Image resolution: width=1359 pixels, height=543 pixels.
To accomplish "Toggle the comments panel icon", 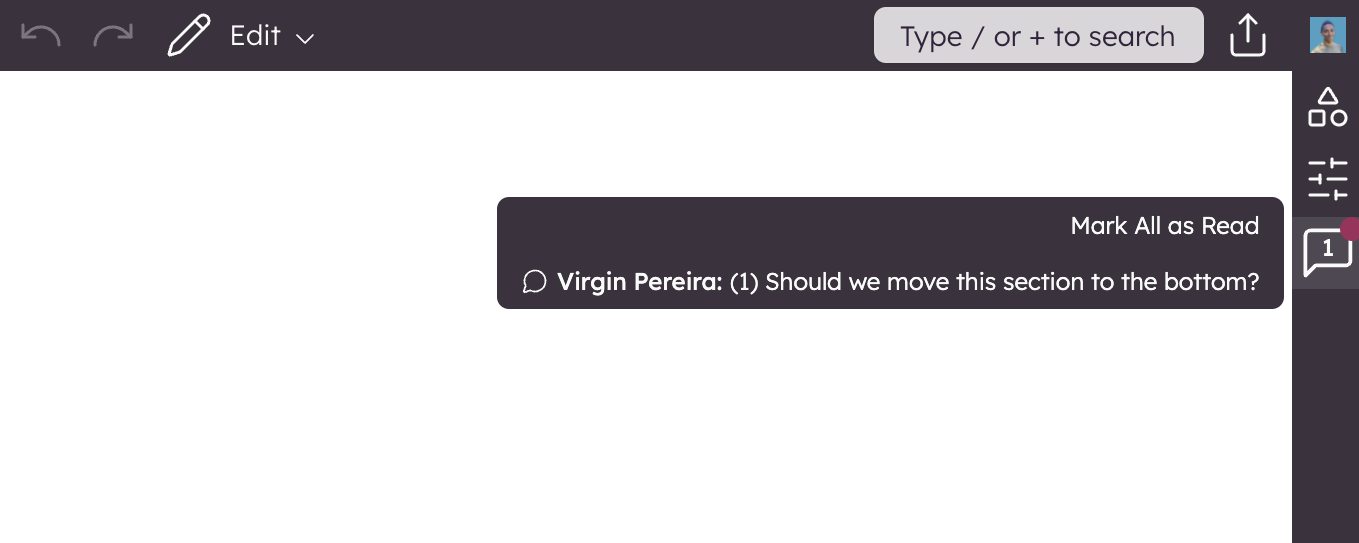I will coord(1325,253).
